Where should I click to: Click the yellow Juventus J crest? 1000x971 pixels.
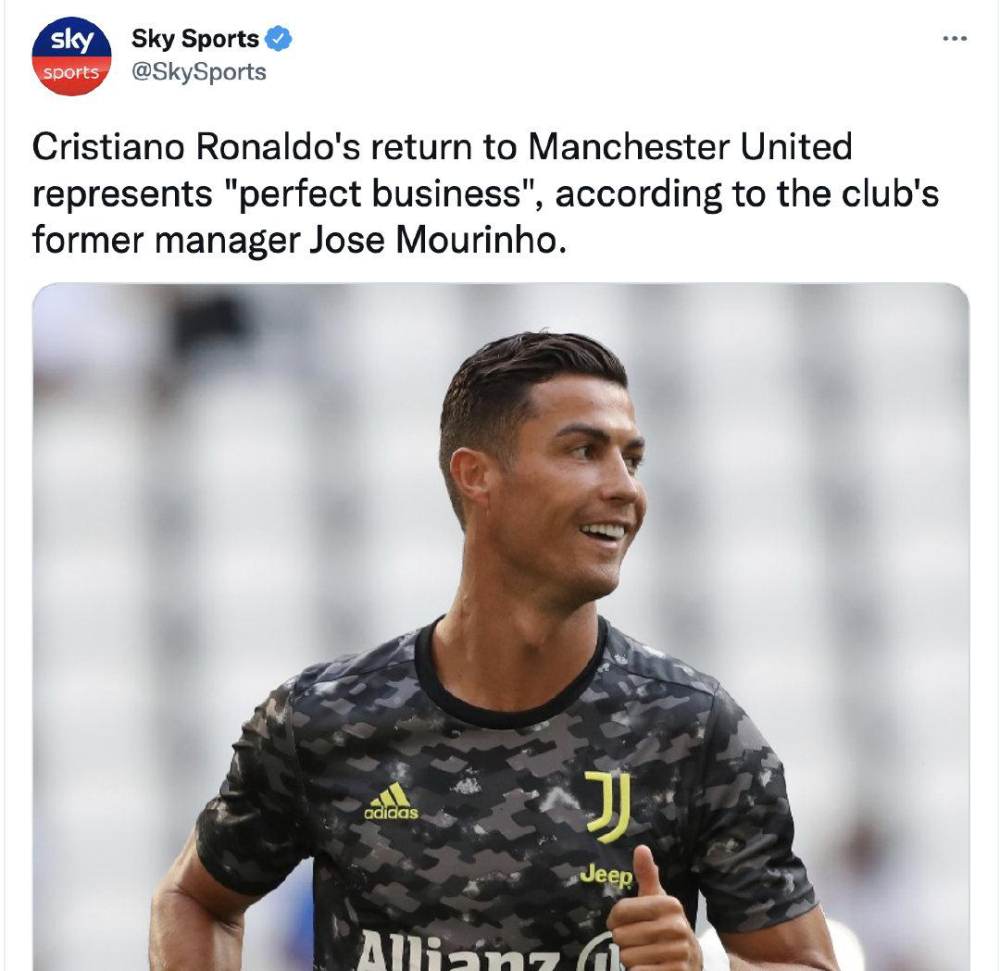[608, 805]
